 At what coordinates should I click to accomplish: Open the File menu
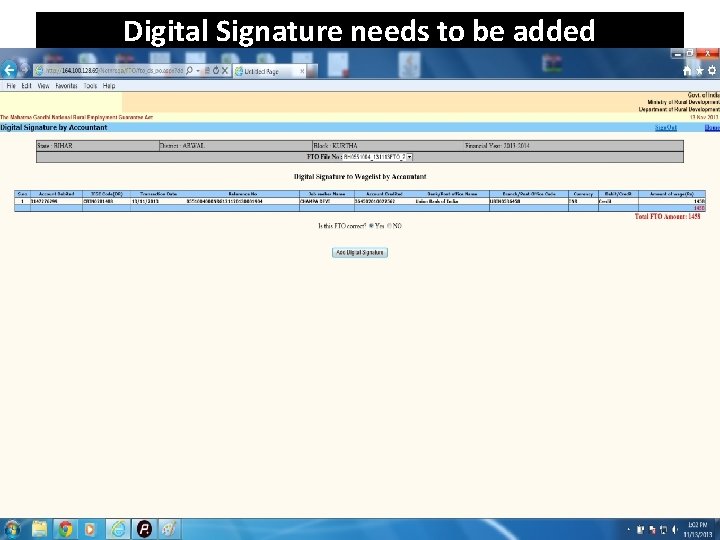point(11,86)
